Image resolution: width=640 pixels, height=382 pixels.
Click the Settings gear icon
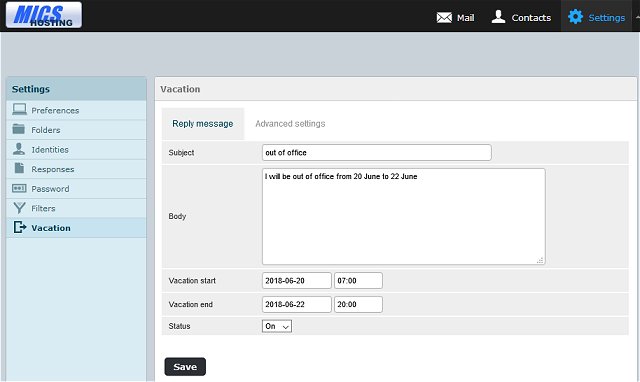coord(575,17)
